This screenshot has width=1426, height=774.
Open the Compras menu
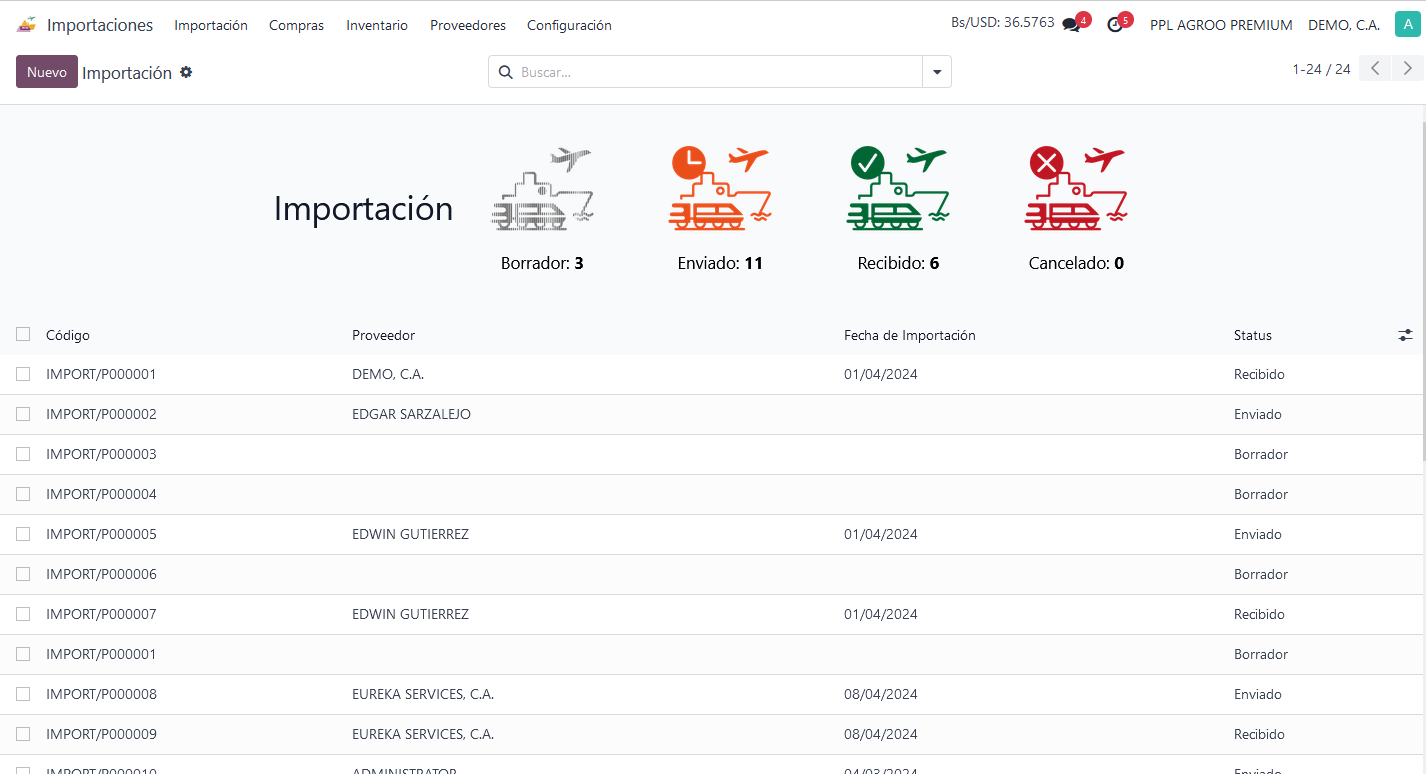(296, 25)
